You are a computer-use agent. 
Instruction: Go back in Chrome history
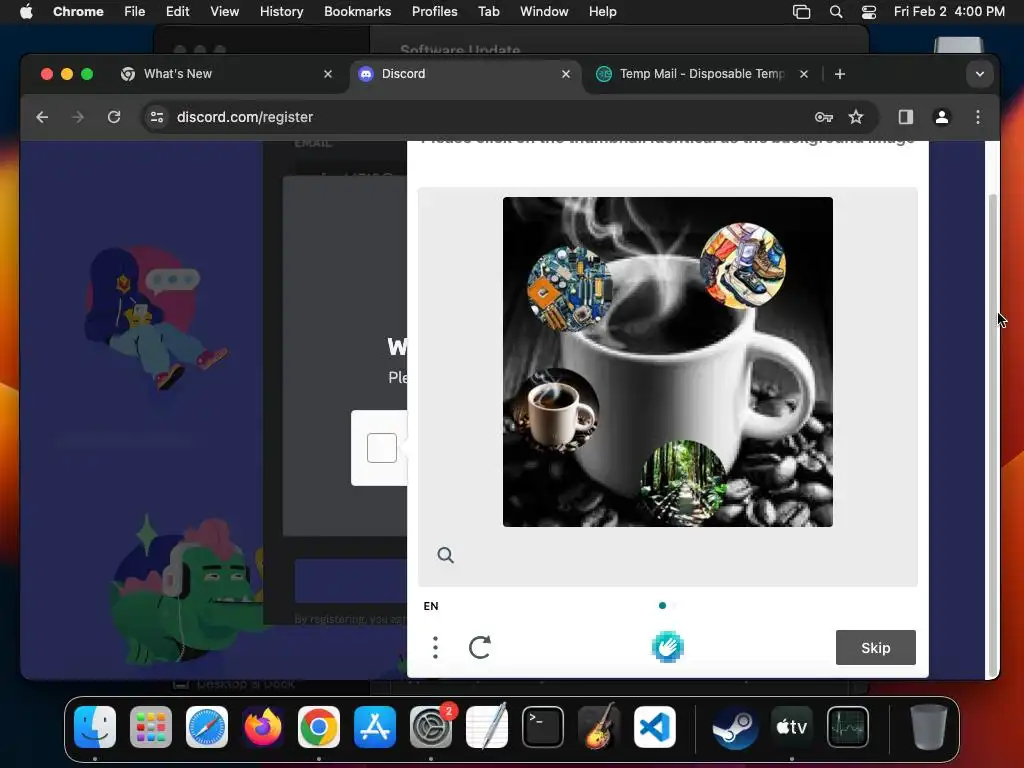42,117
